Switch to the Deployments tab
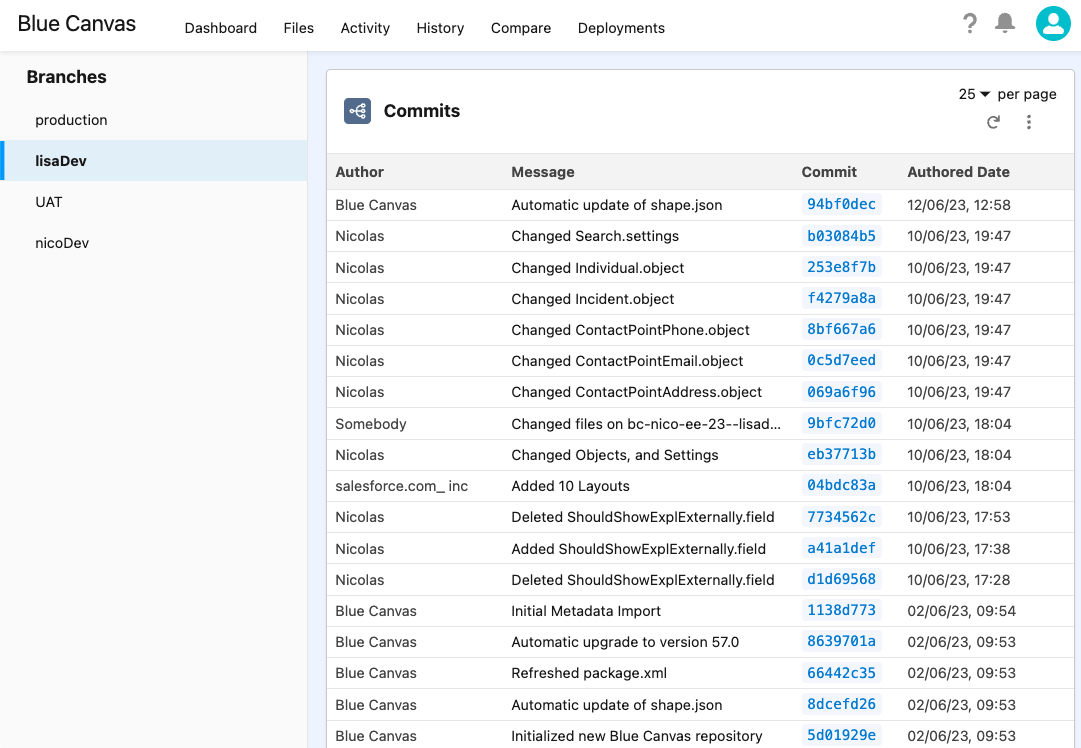 click(620, 28)
